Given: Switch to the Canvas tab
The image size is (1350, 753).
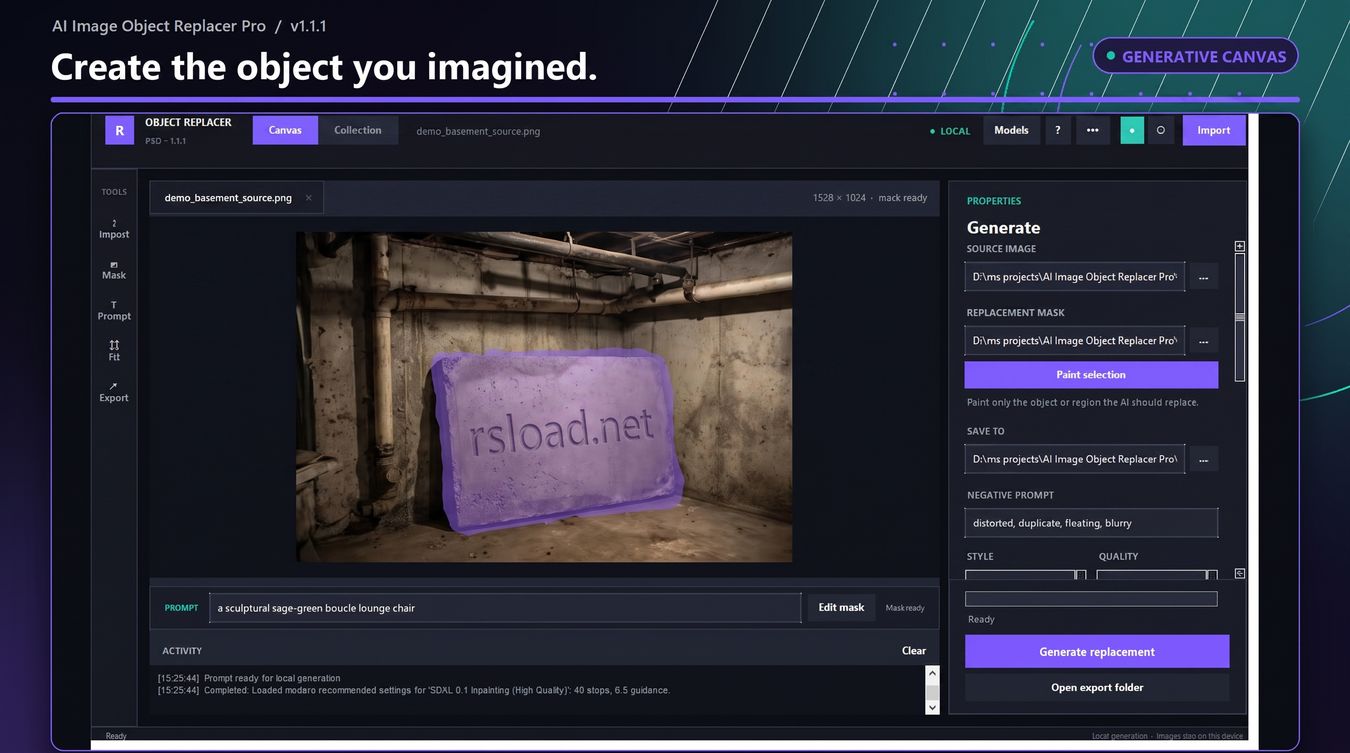Looking at the screenshot, I should pyautogui.click(x=285, y=130).
